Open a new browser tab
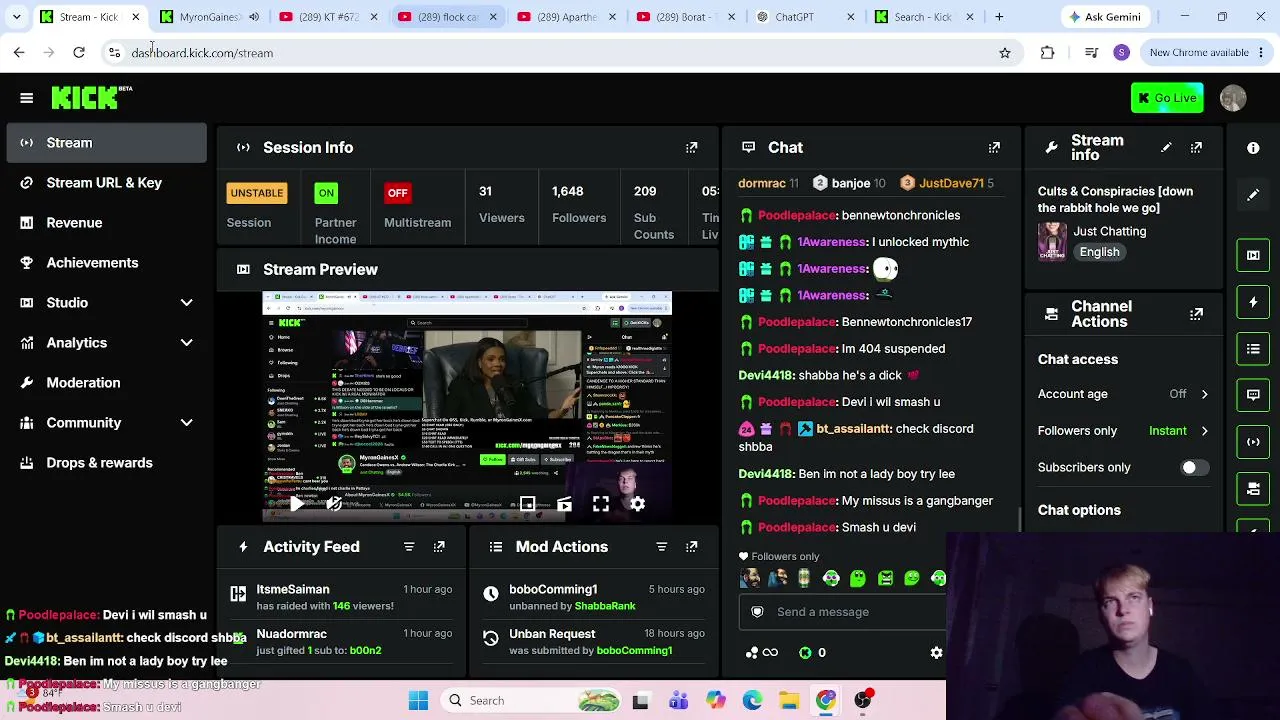Viewport: 1280px width, 720px height. point(999,17)
